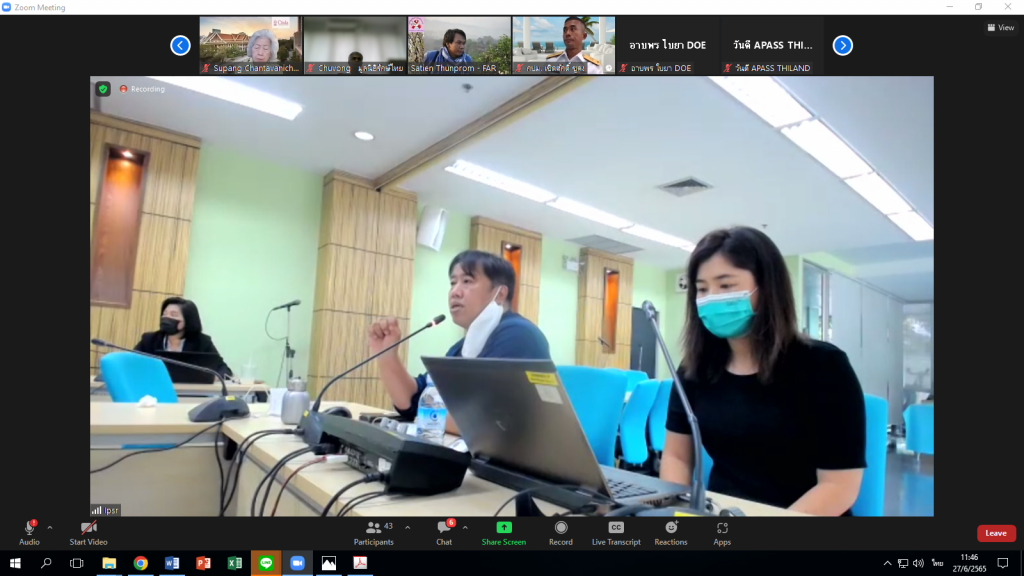Unmute the microphone via Audio icon
This screenshot has width=1024, height=576.
coord(29,528)
